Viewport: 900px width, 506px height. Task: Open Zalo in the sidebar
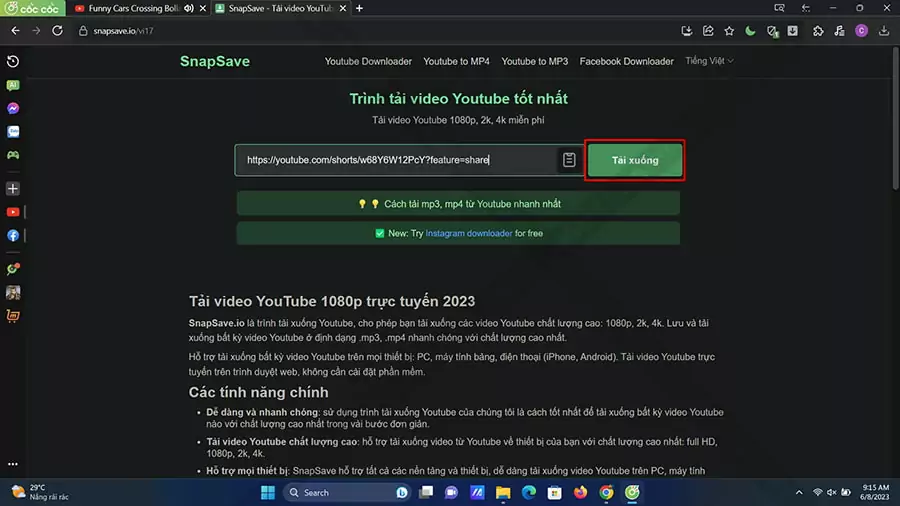tap(13, 132)
